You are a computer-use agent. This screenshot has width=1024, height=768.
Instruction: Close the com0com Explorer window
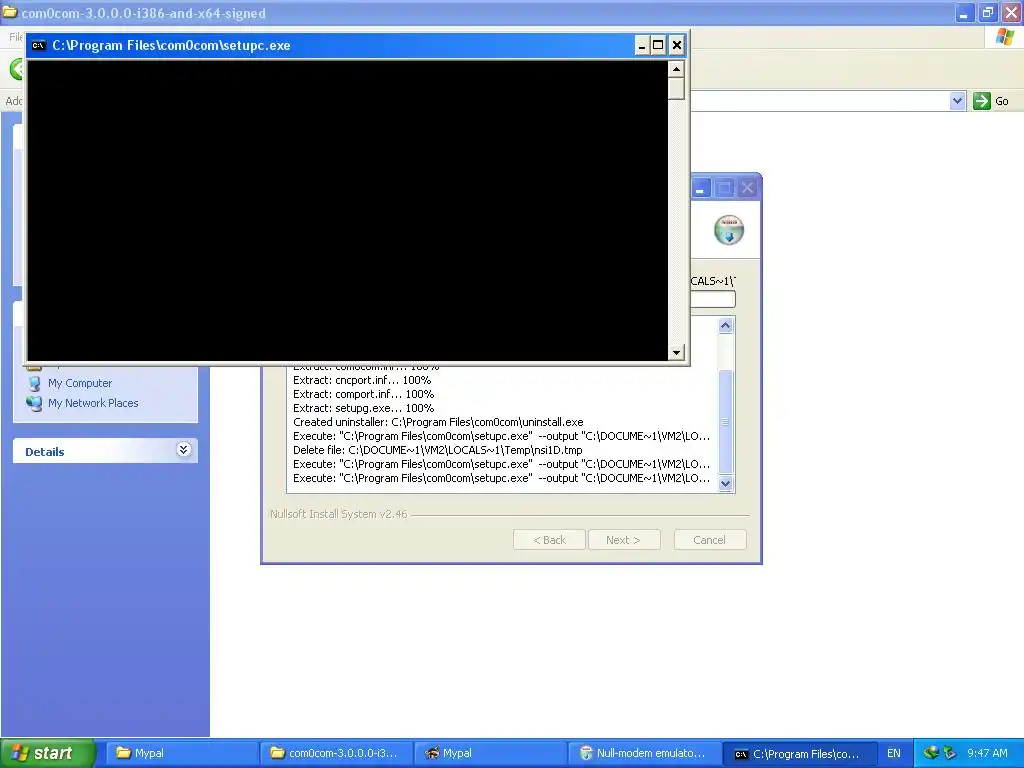(x=1011, y=12)
